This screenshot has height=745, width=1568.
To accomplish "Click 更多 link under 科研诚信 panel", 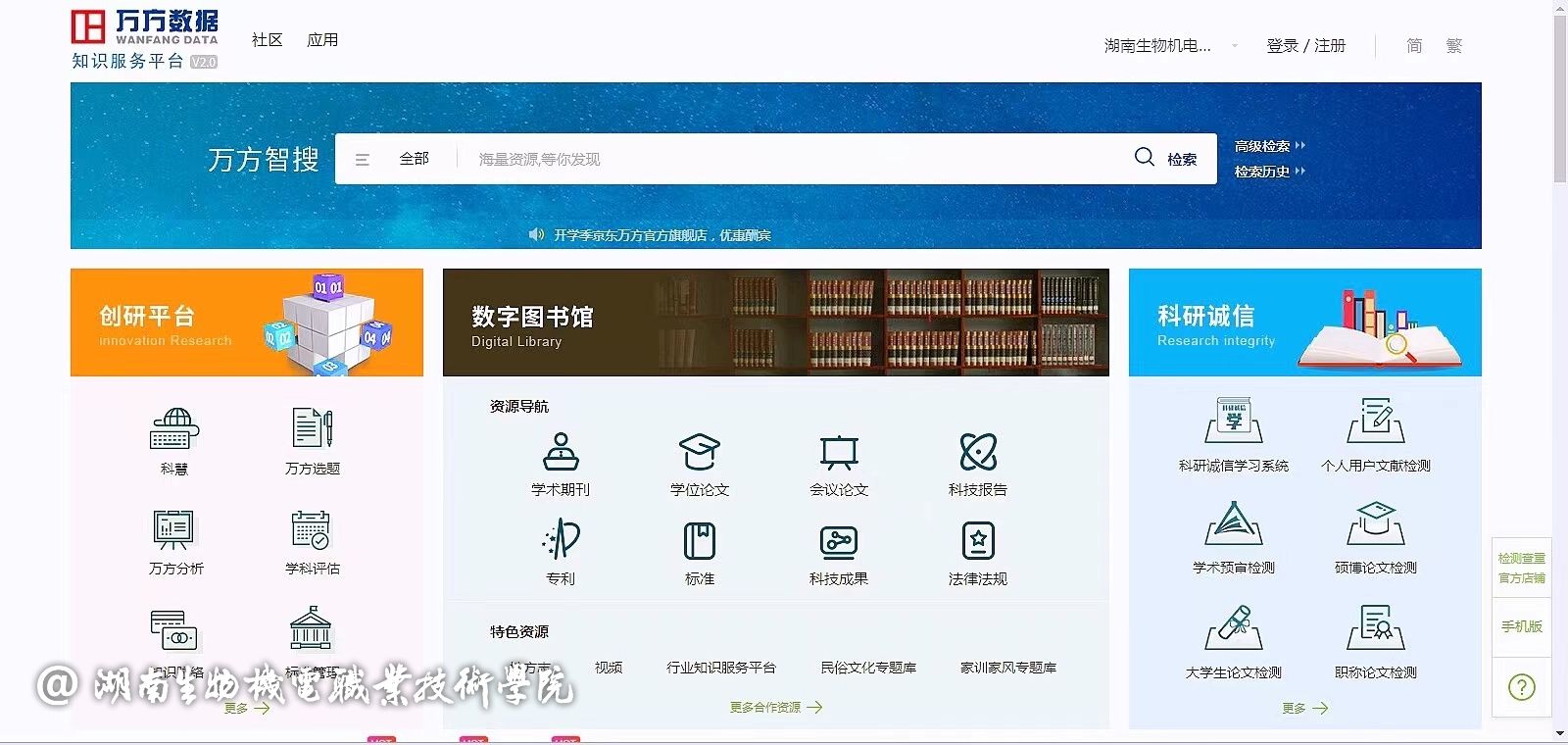I will (x=1305, y=708).
